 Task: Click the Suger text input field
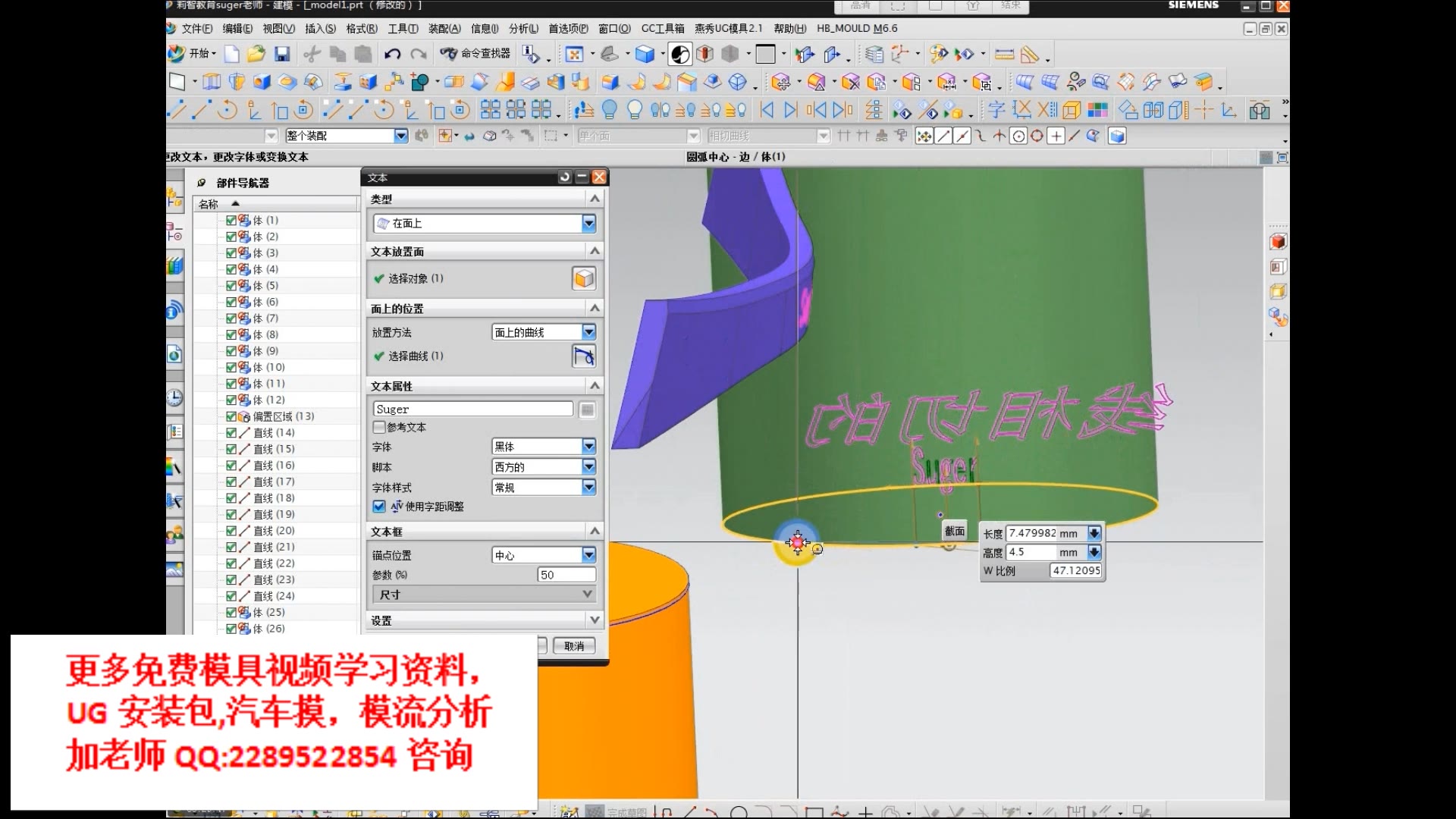tap(472, 409)
